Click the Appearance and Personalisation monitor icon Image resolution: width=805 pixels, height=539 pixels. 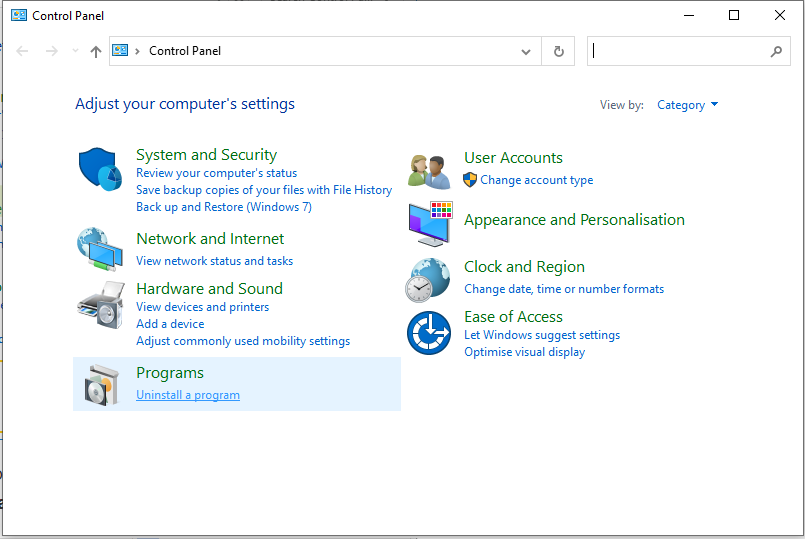[430, 224]
